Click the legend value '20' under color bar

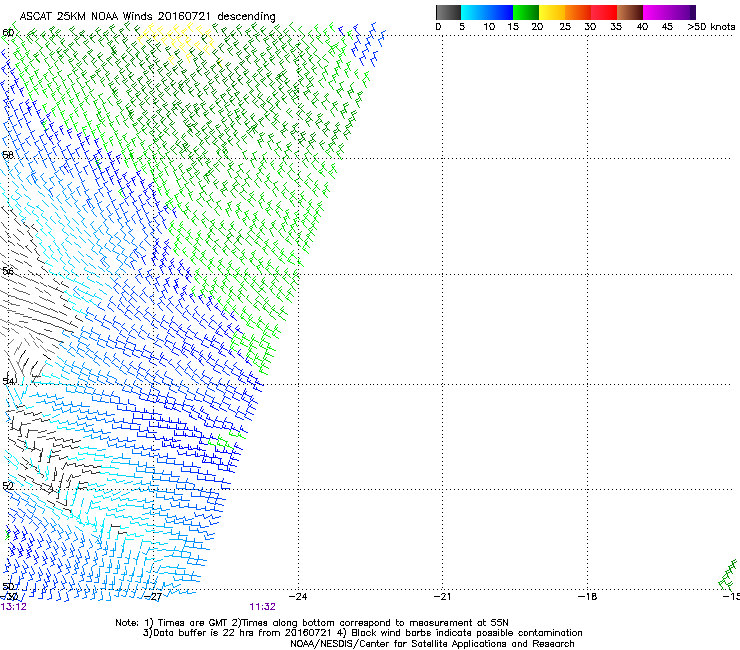[537, 27]
